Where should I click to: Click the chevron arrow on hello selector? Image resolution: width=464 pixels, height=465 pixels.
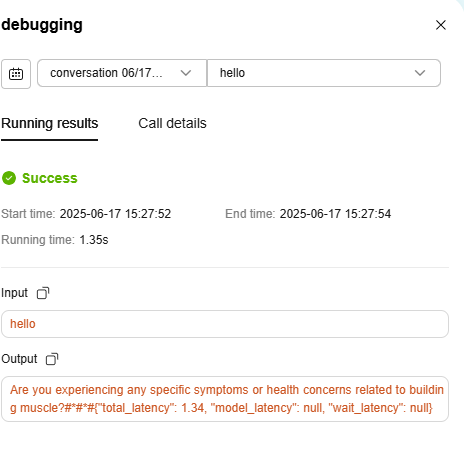click(420, 73)
